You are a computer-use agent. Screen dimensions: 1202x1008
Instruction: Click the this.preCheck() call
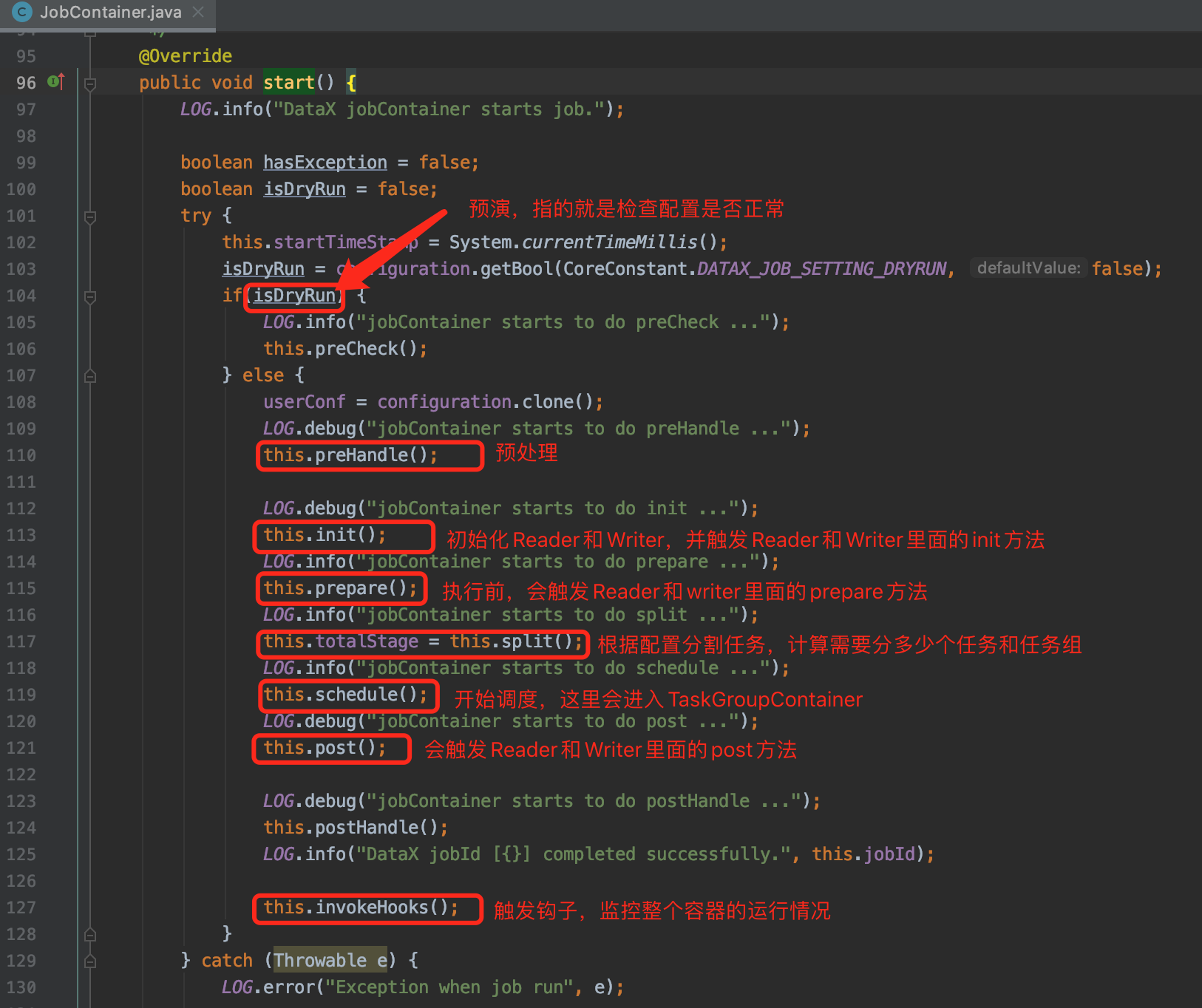[x=345, y=349]
